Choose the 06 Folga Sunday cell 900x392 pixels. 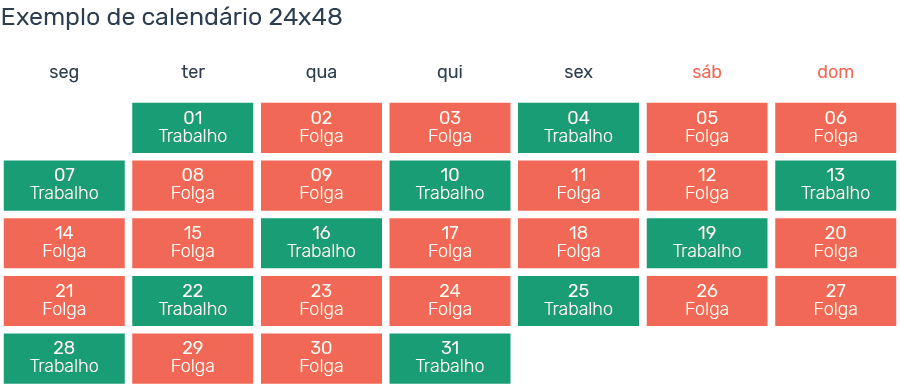tap(836, 128)
